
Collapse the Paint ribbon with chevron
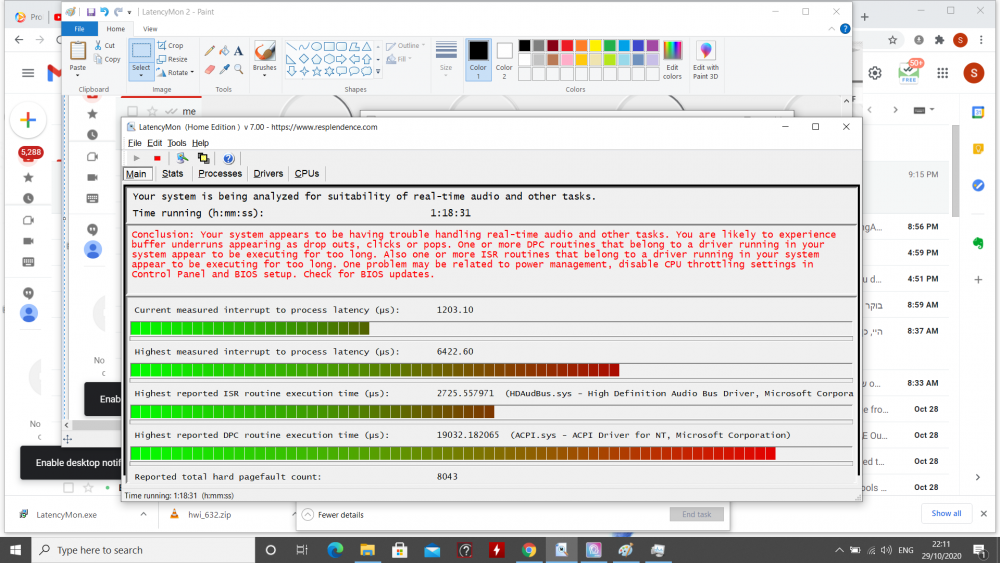pyautogui.click(x=832, y=29)
